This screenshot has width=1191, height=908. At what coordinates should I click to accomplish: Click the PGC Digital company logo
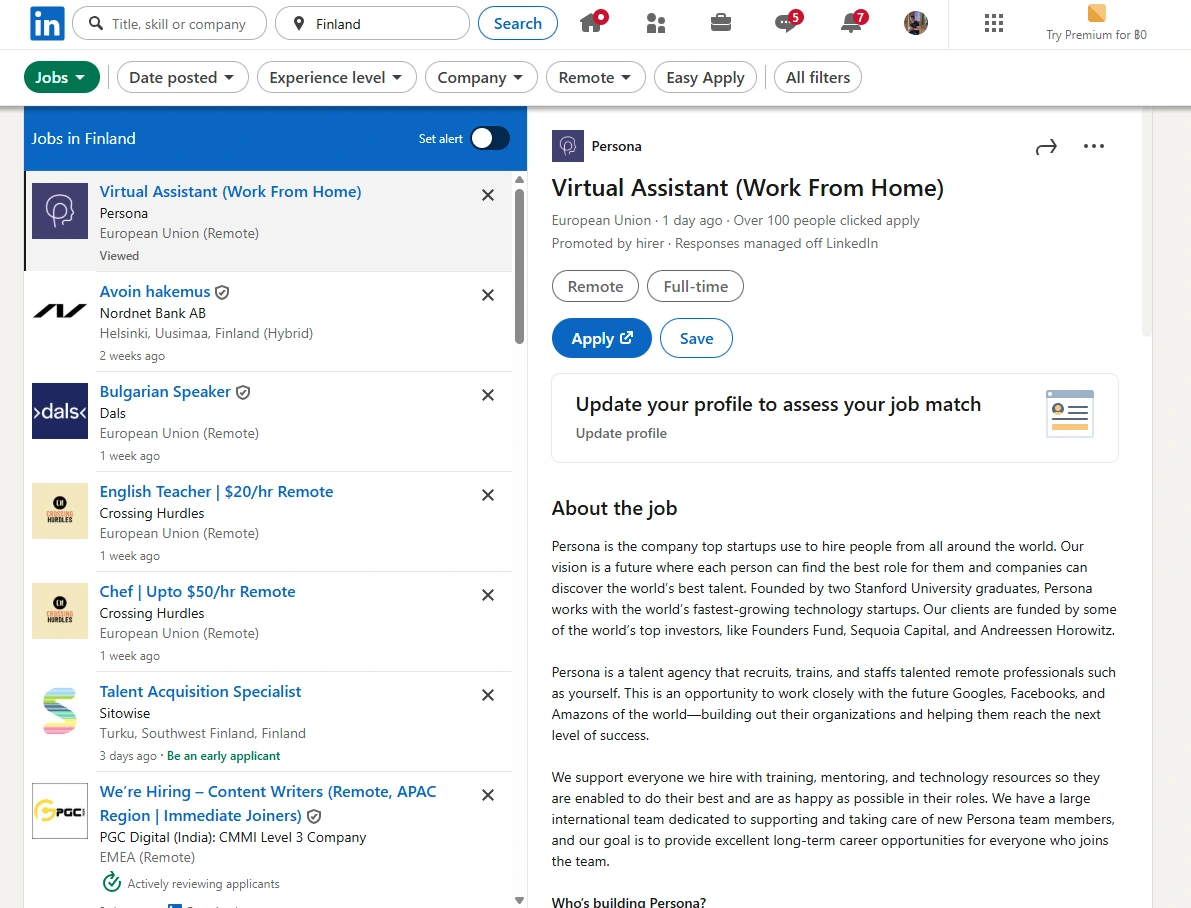60,812
